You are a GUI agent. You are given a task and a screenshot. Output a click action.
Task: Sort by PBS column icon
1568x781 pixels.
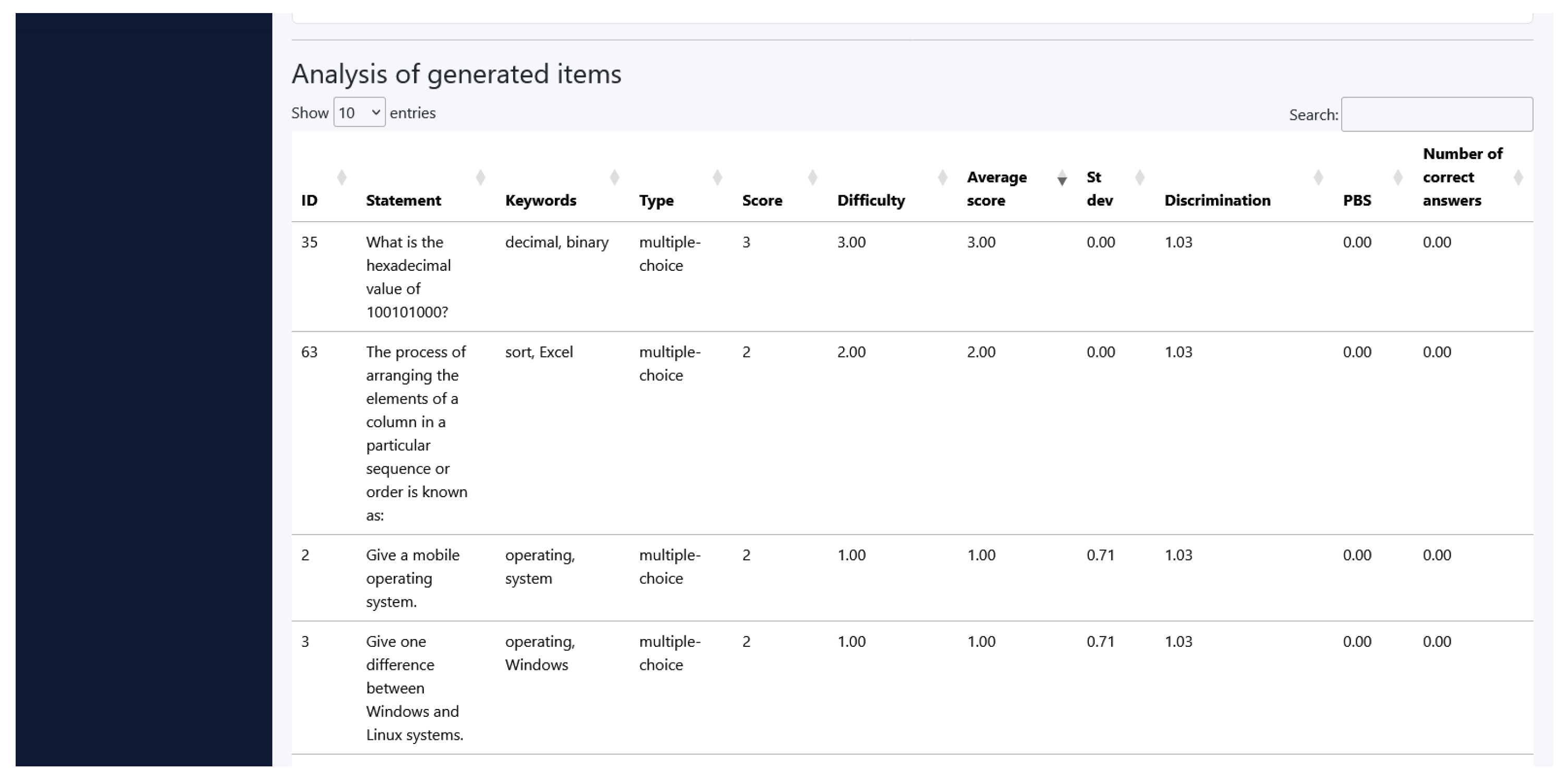[1397, 177]
